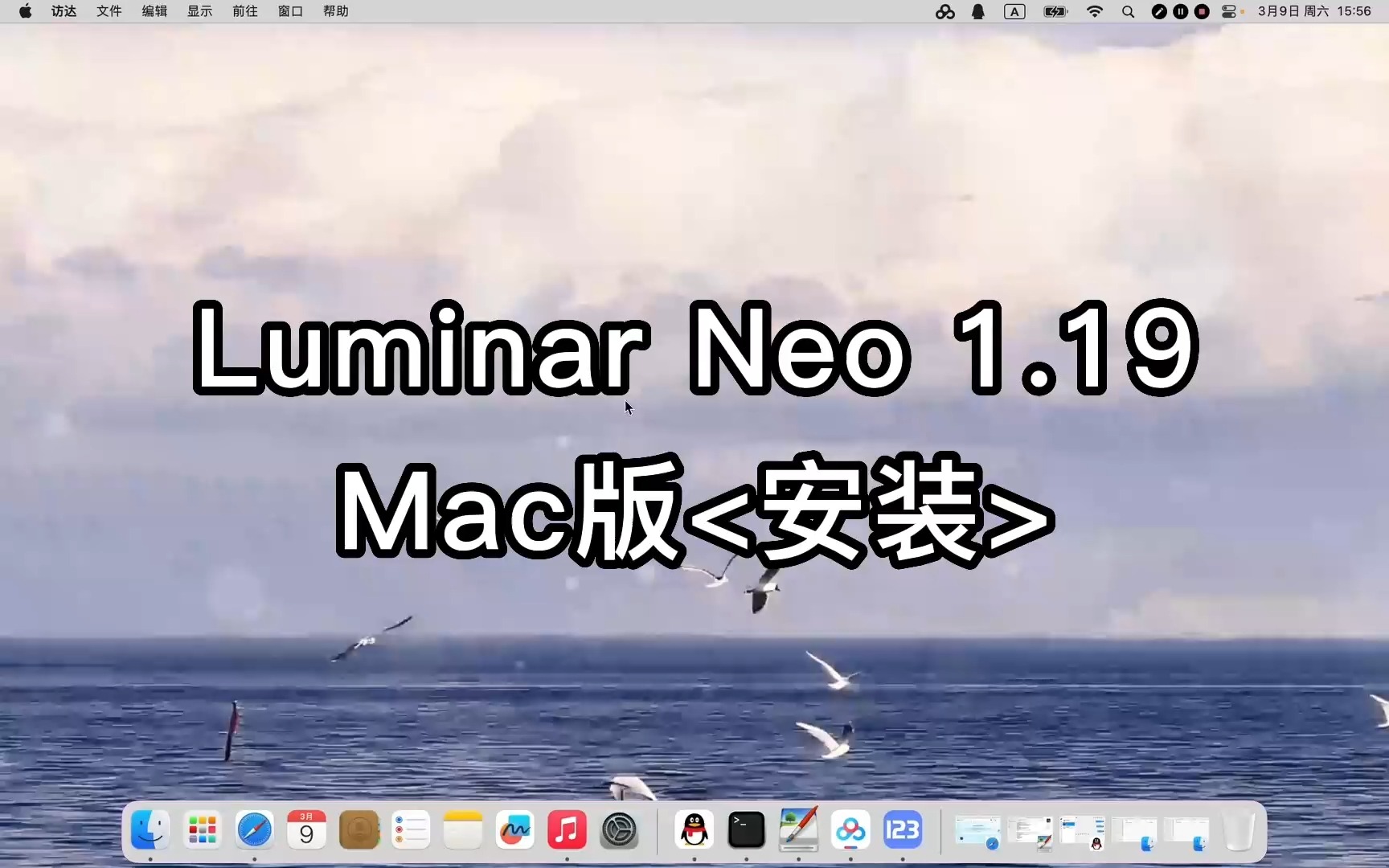Open the 前往 menu
This screenshot has width=1389, height=868.
(x=244, y=11)
